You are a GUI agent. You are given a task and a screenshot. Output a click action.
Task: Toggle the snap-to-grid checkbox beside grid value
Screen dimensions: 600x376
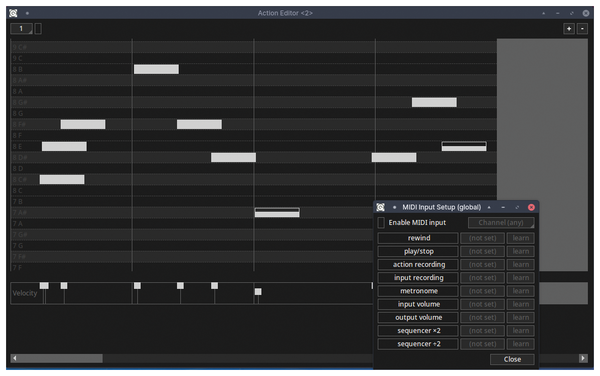pos(38,29)
